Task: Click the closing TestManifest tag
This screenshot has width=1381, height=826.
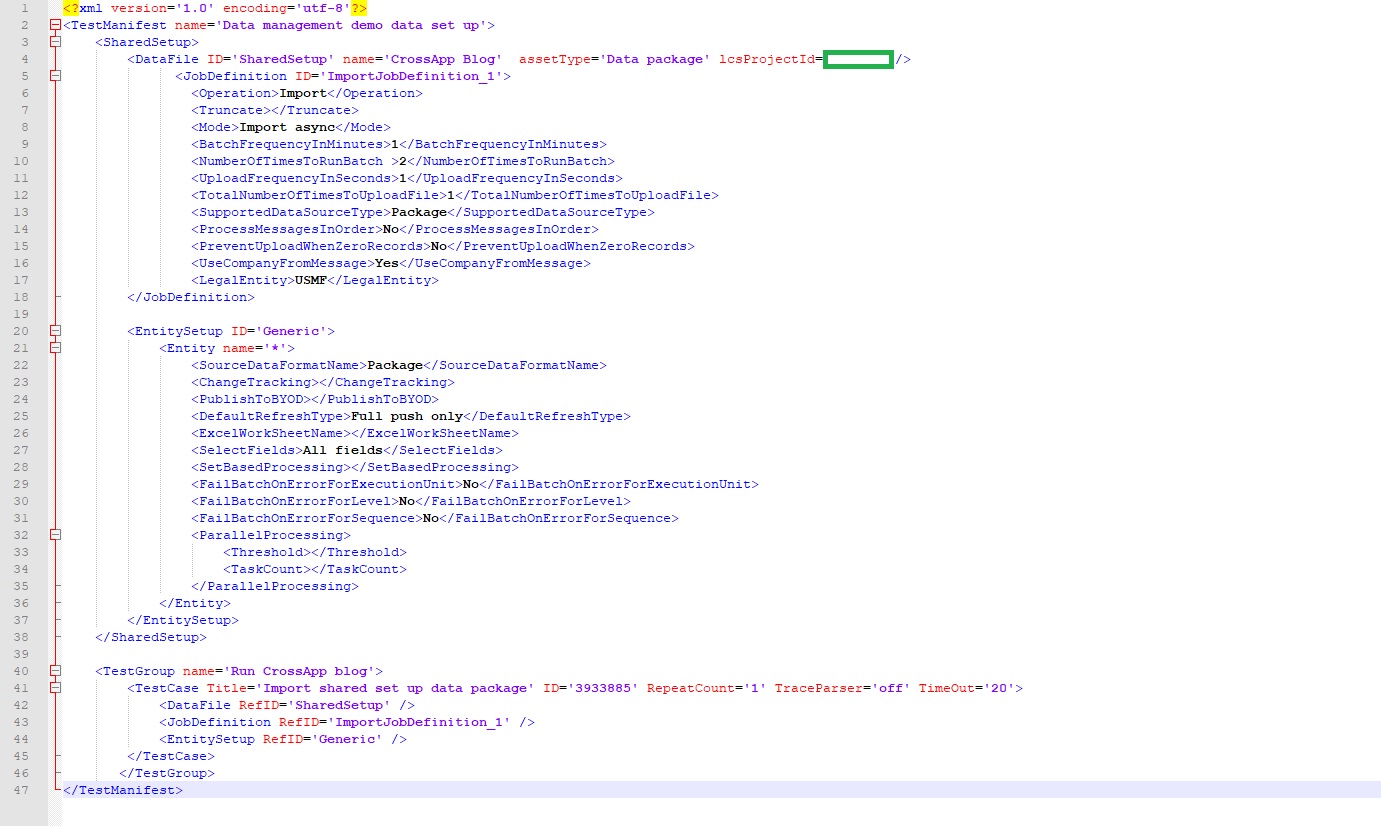Action: (x=123, y=790)
